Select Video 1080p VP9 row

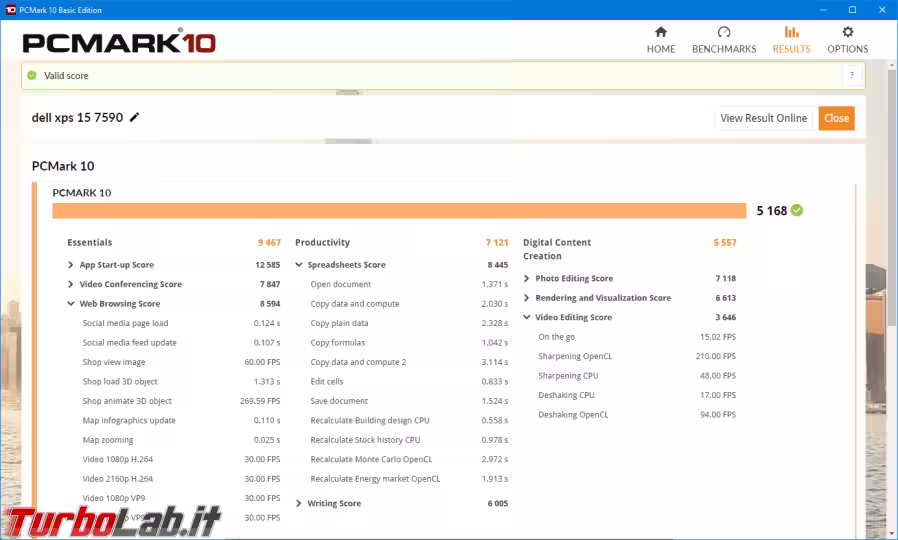click(181, 499)
